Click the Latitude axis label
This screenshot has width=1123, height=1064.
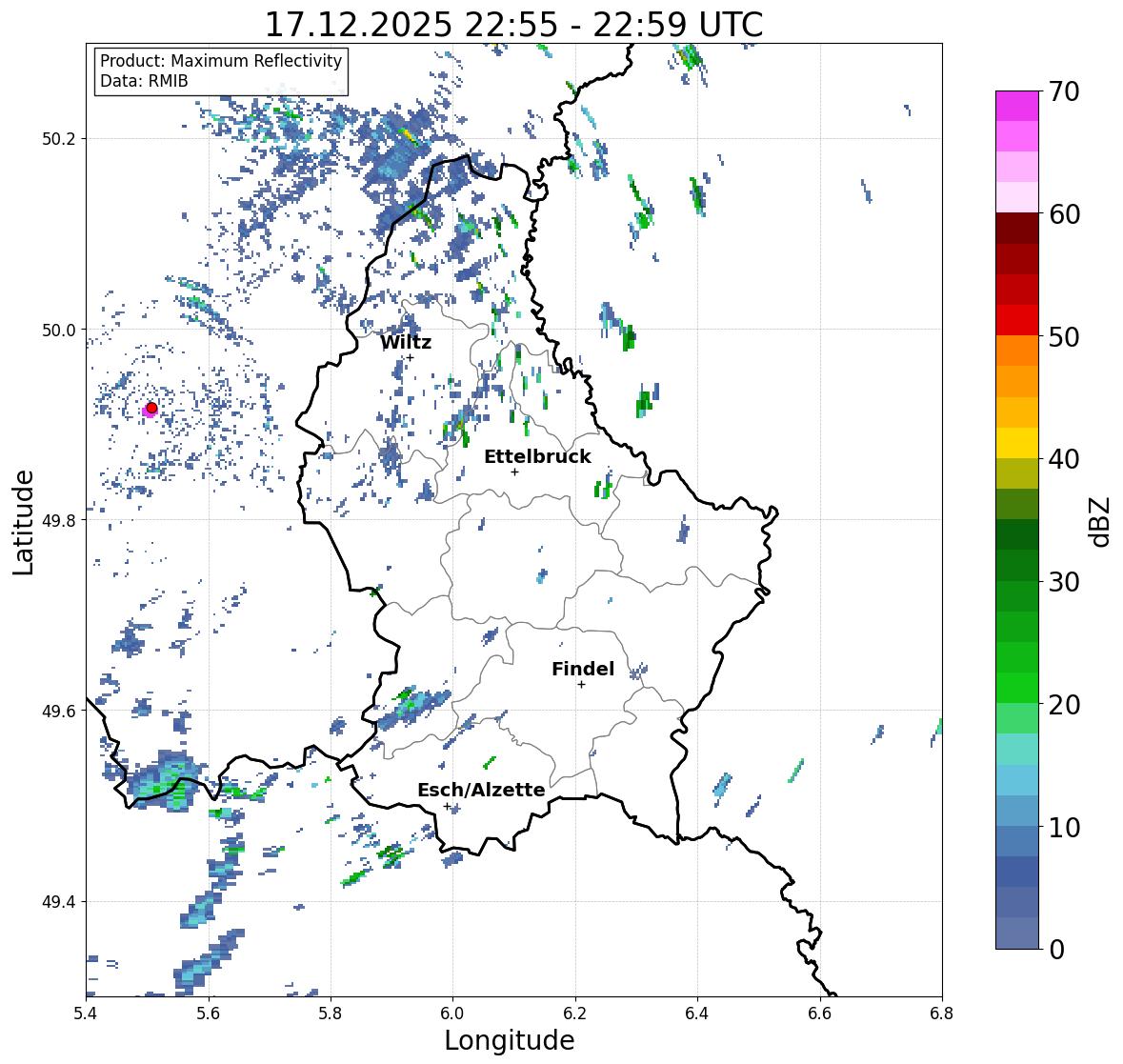[24, 522]
